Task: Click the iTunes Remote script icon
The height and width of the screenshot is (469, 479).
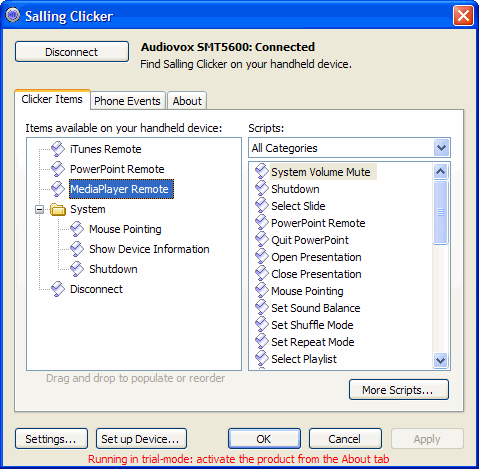Action: [58, 149]
